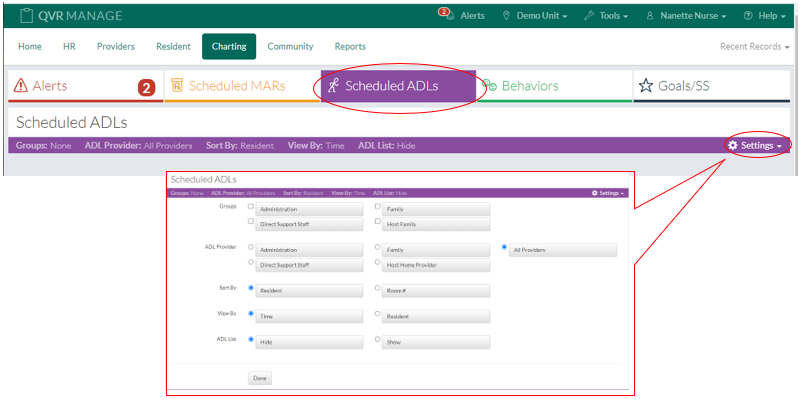Click the red alerts count badge

click(x=146, y=87)
